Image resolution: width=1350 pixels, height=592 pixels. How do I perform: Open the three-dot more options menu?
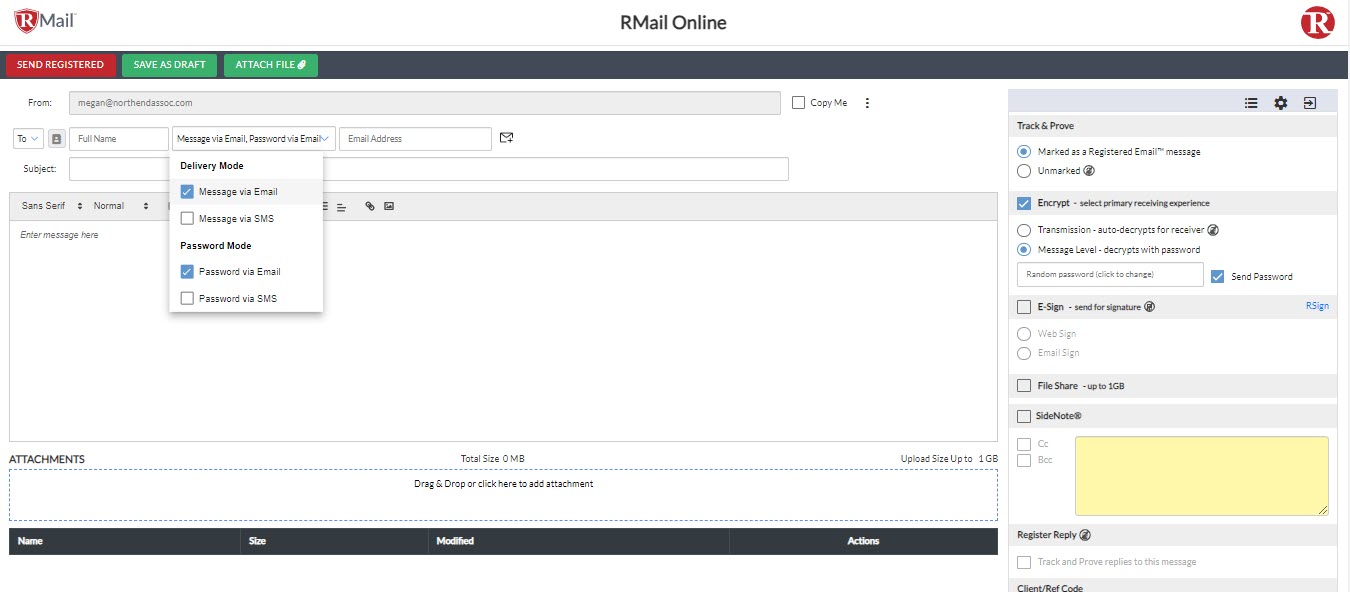pos(867,103)
